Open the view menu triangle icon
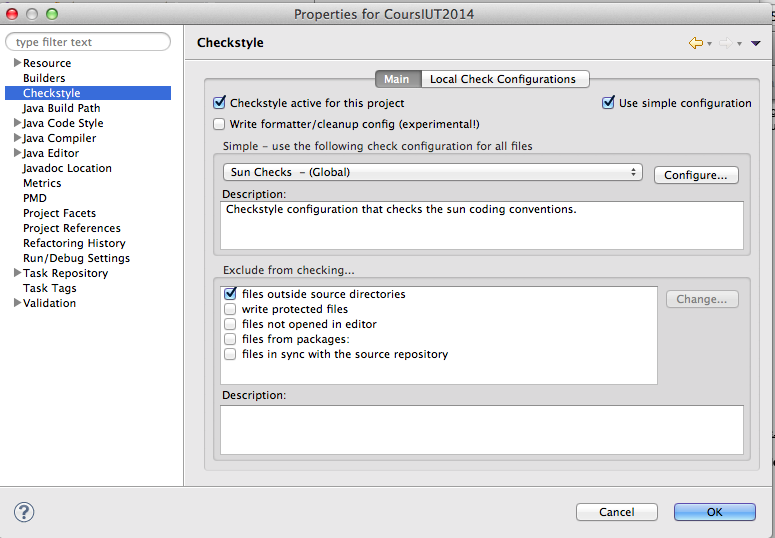The image size is (775, 538). coord(756,43)
